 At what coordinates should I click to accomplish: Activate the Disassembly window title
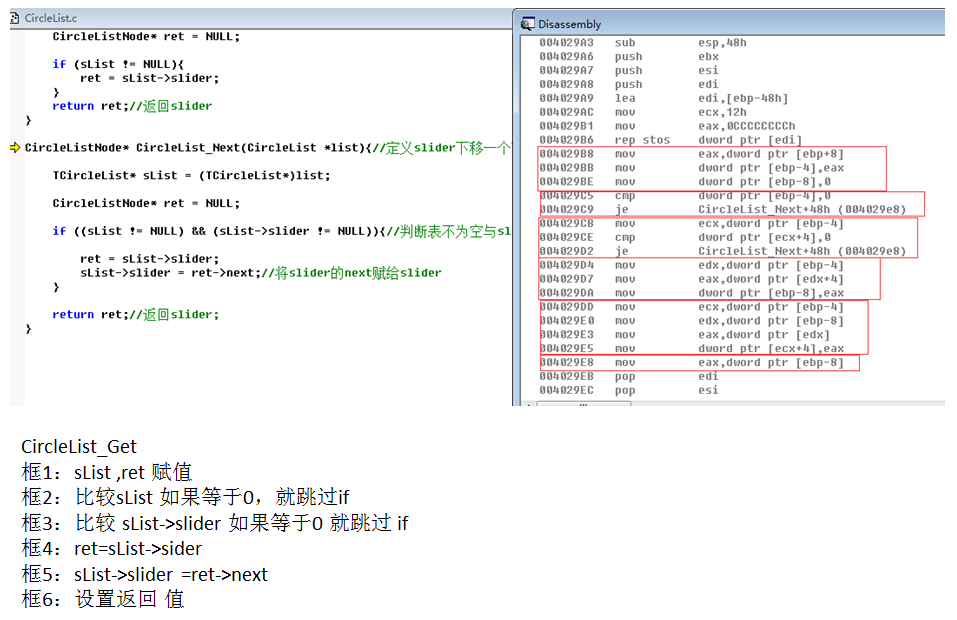[569, 24]
